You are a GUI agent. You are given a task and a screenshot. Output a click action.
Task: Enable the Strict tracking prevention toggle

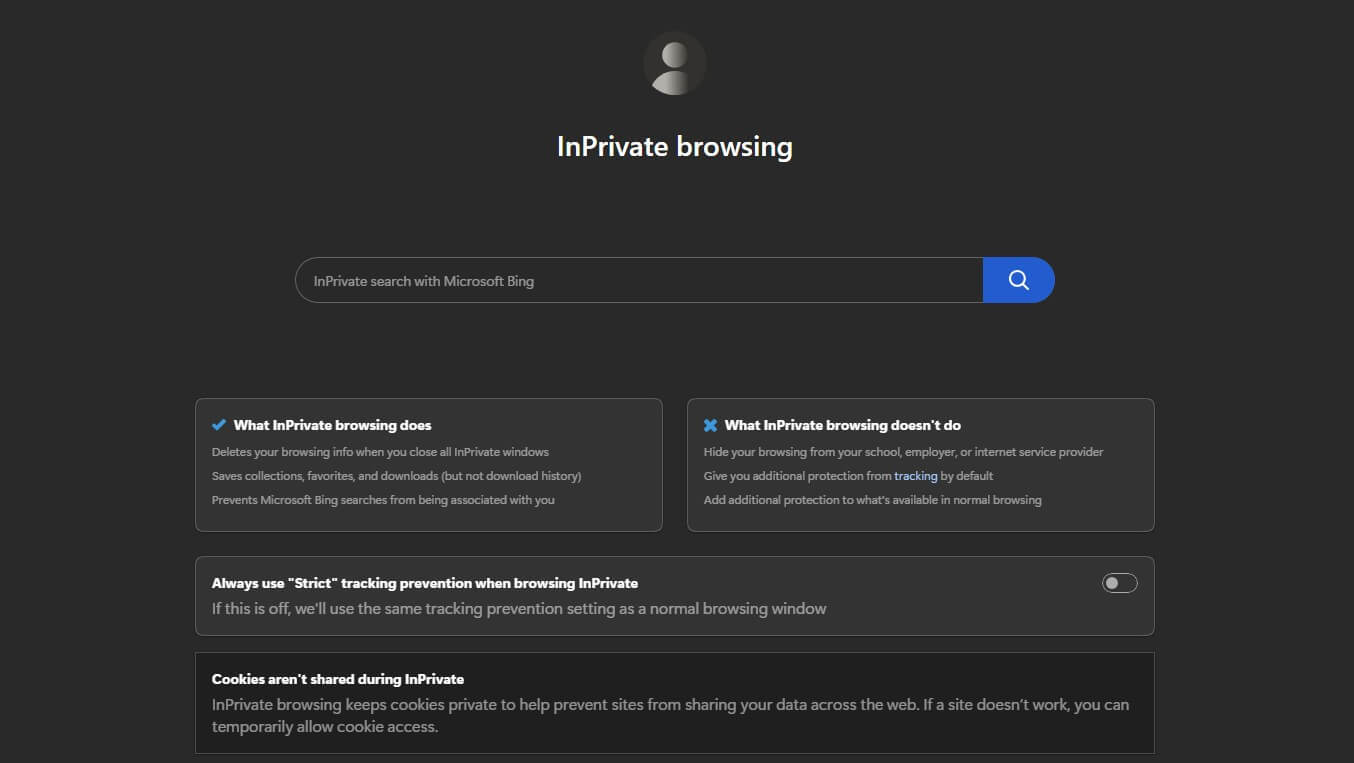[1119, 583]
